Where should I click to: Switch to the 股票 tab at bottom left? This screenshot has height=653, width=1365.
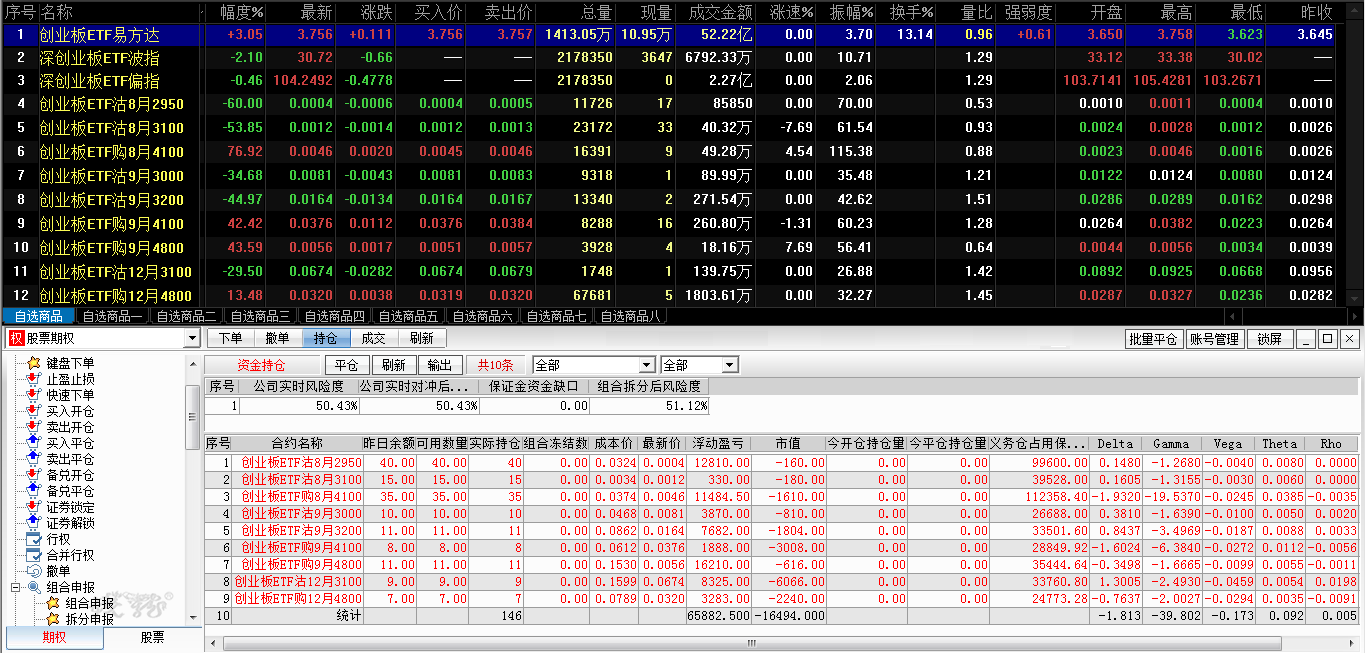pos(152,637)
